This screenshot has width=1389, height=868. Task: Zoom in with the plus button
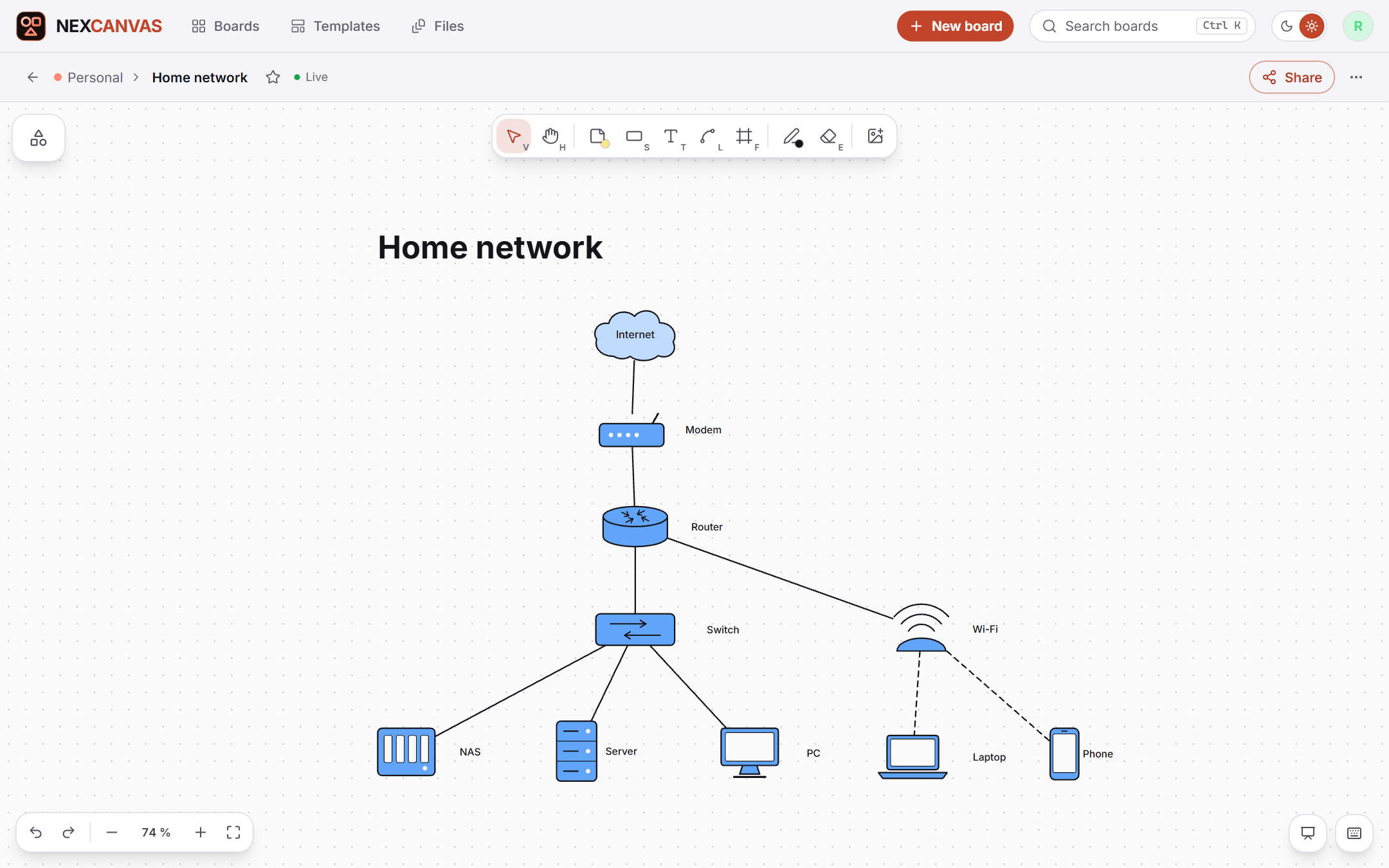coord(201,833)
